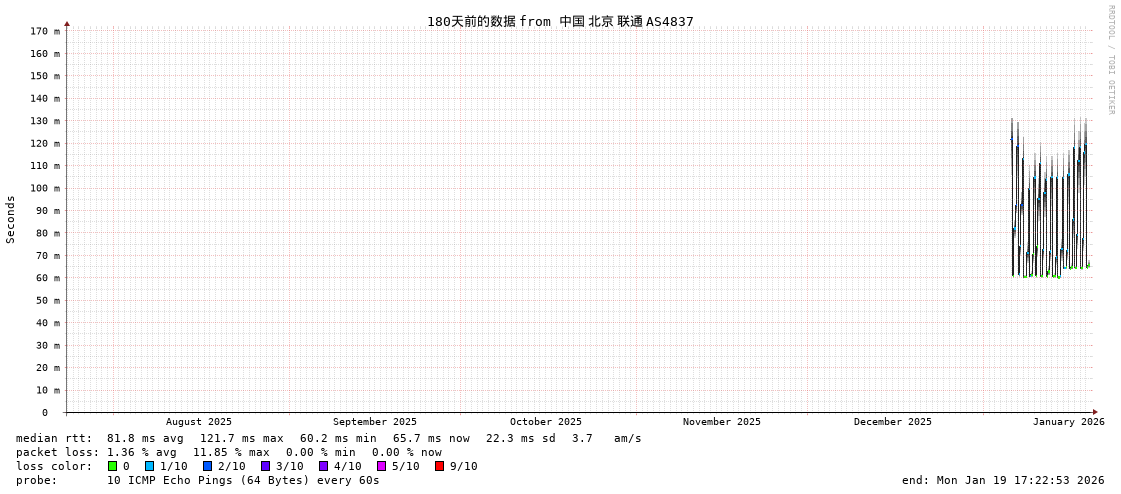
Task: Click the green 0 loss color swatch
Action: (112, 466)
